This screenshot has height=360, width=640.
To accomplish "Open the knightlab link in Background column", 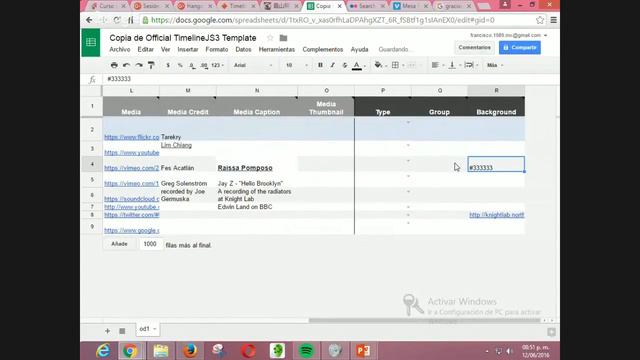I will [x=496, y=215].
